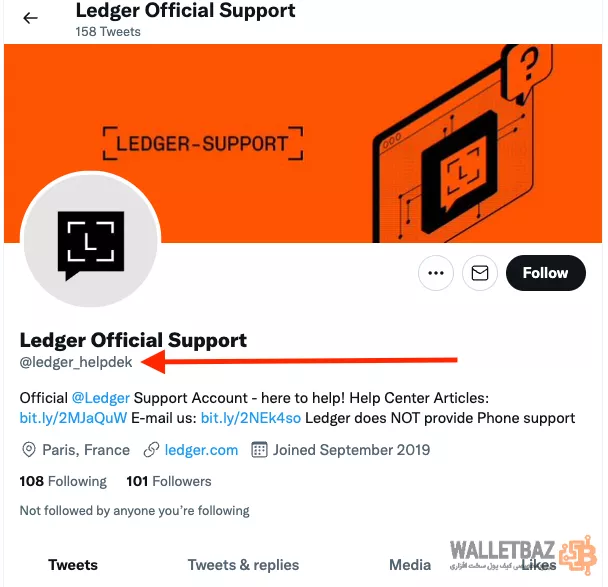Switch to the Likes tab
Viewport: 608px width, 587px height.
pyautogui.click(x=538, y=565)
